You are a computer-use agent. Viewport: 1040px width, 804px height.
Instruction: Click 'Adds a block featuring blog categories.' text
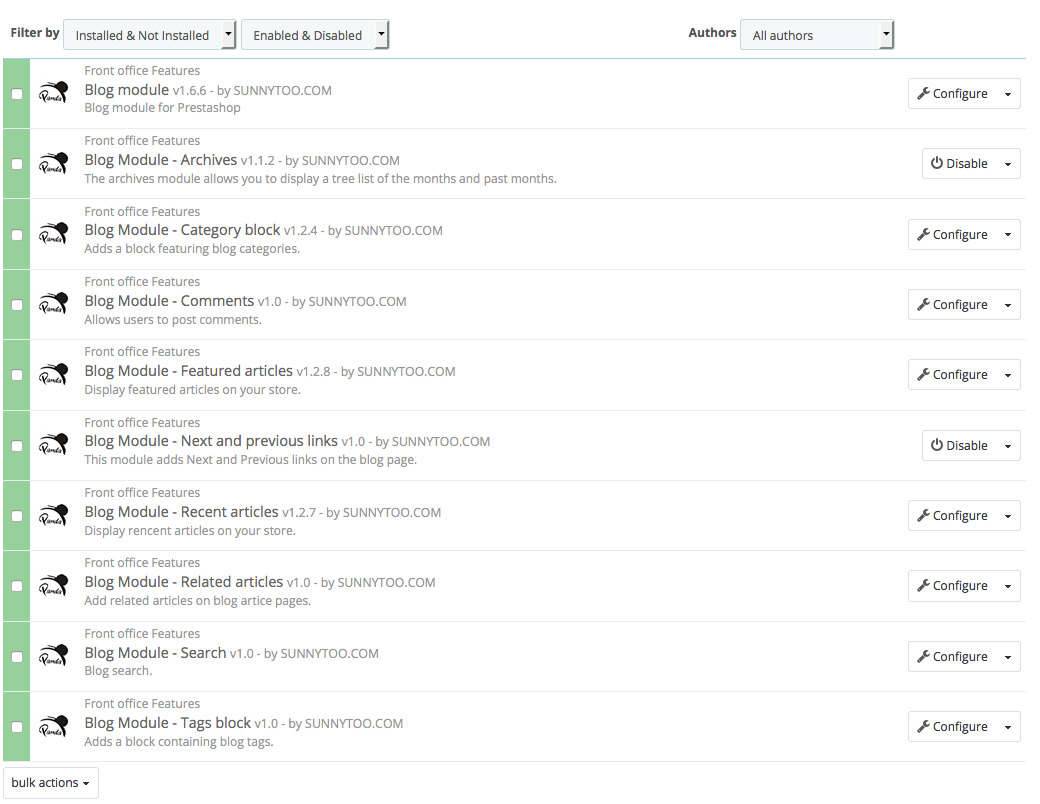point(192,249)
